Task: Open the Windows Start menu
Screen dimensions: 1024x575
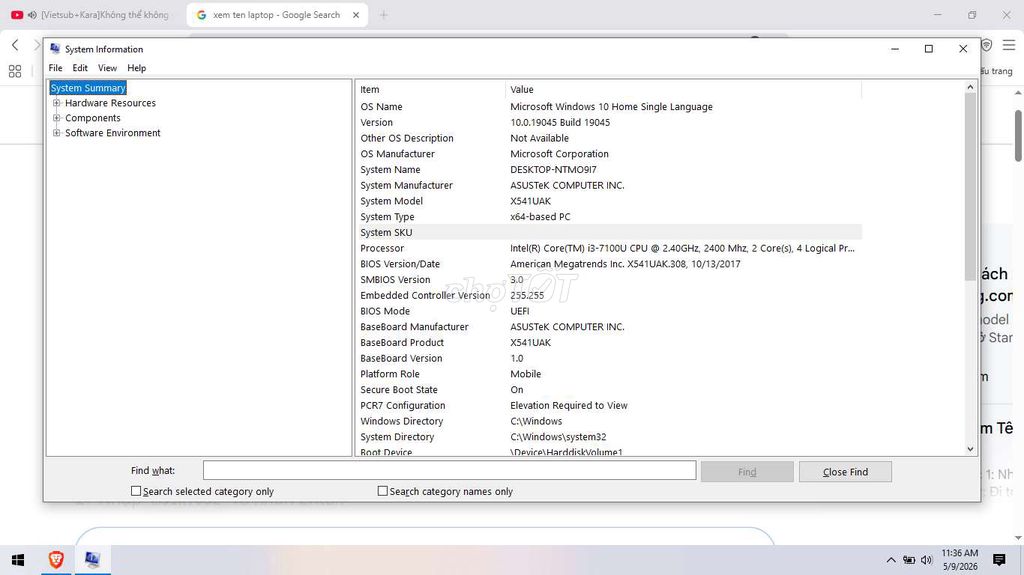Action: 18,560
